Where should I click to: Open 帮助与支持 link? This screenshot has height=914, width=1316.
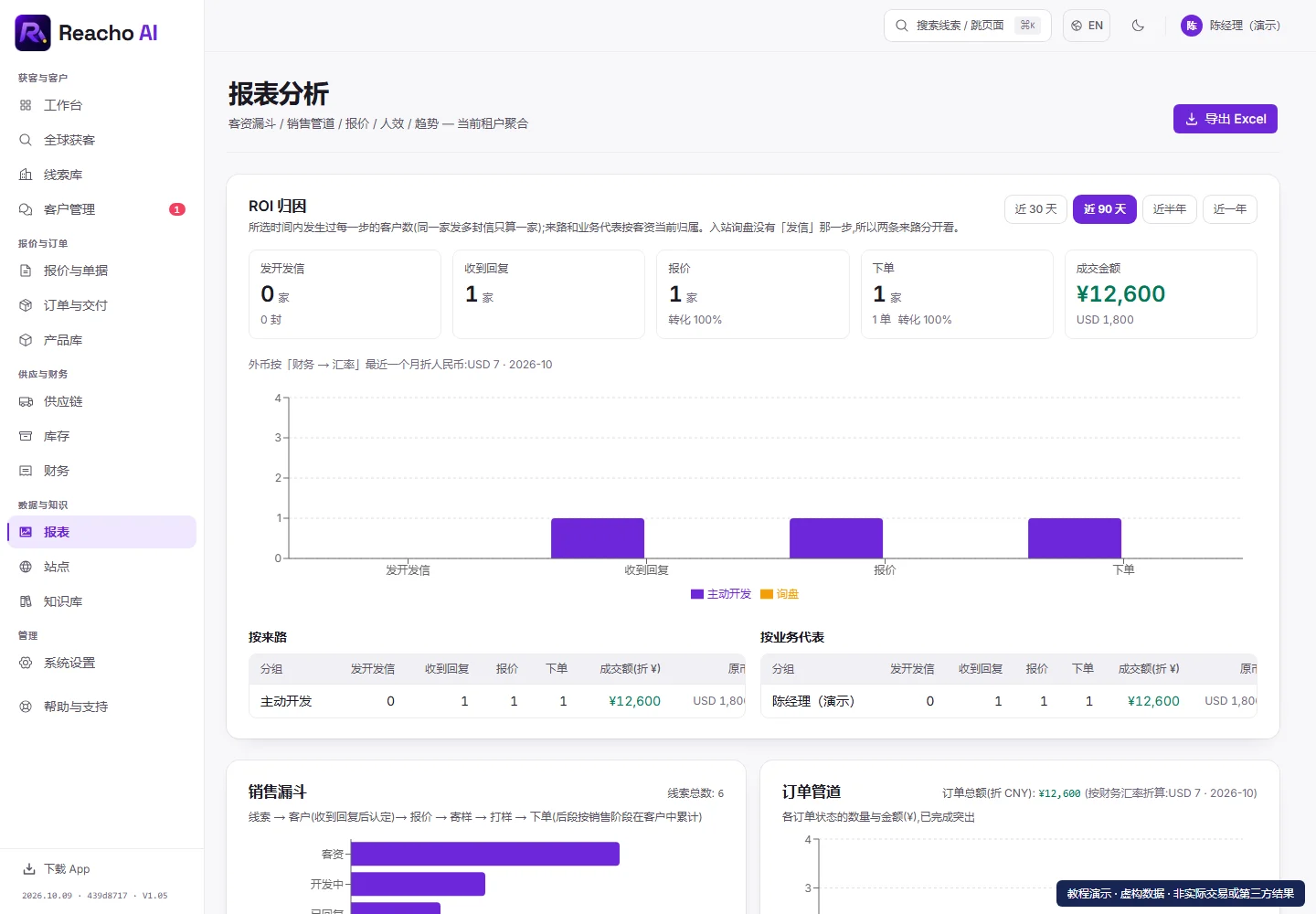click(x=101, y=707)
